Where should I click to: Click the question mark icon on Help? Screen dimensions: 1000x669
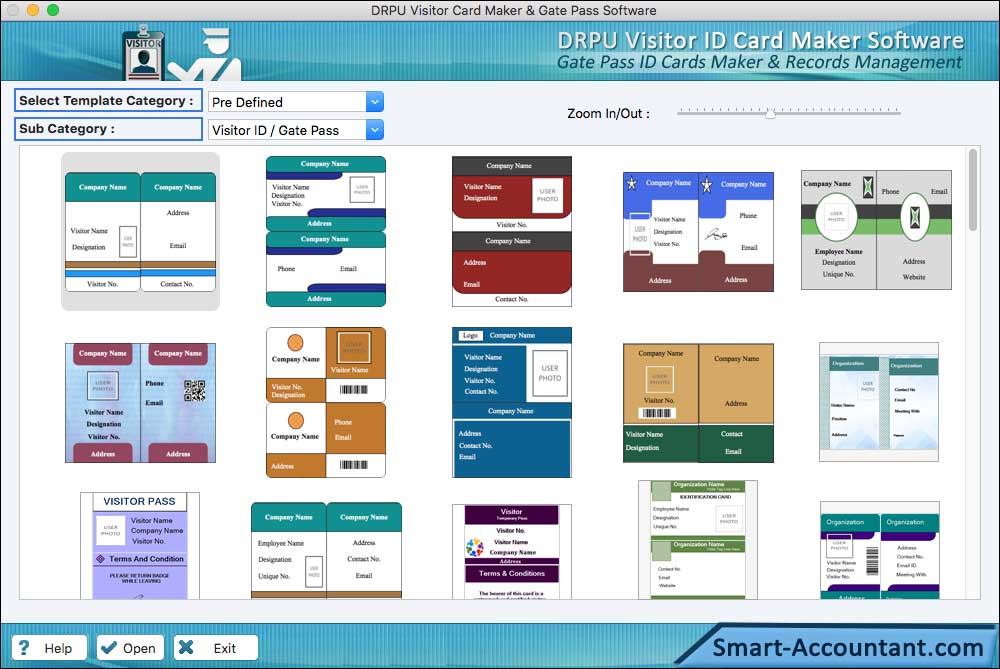click(24, 648)
